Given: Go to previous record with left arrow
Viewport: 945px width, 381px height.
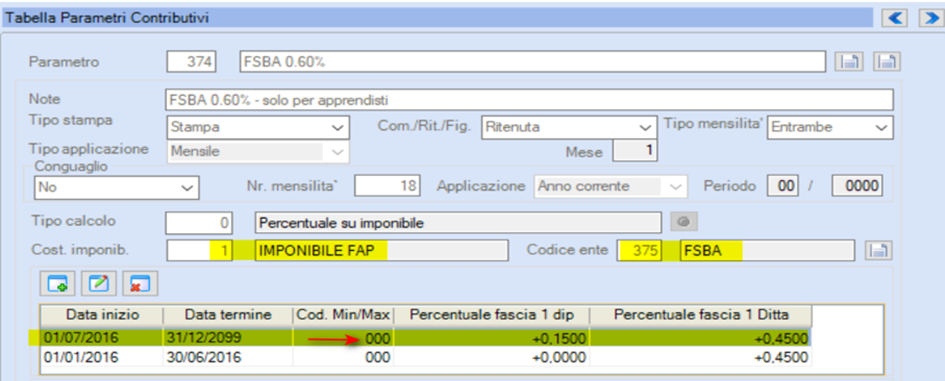Looking at the screenshot, I should (x=896, y=19).
